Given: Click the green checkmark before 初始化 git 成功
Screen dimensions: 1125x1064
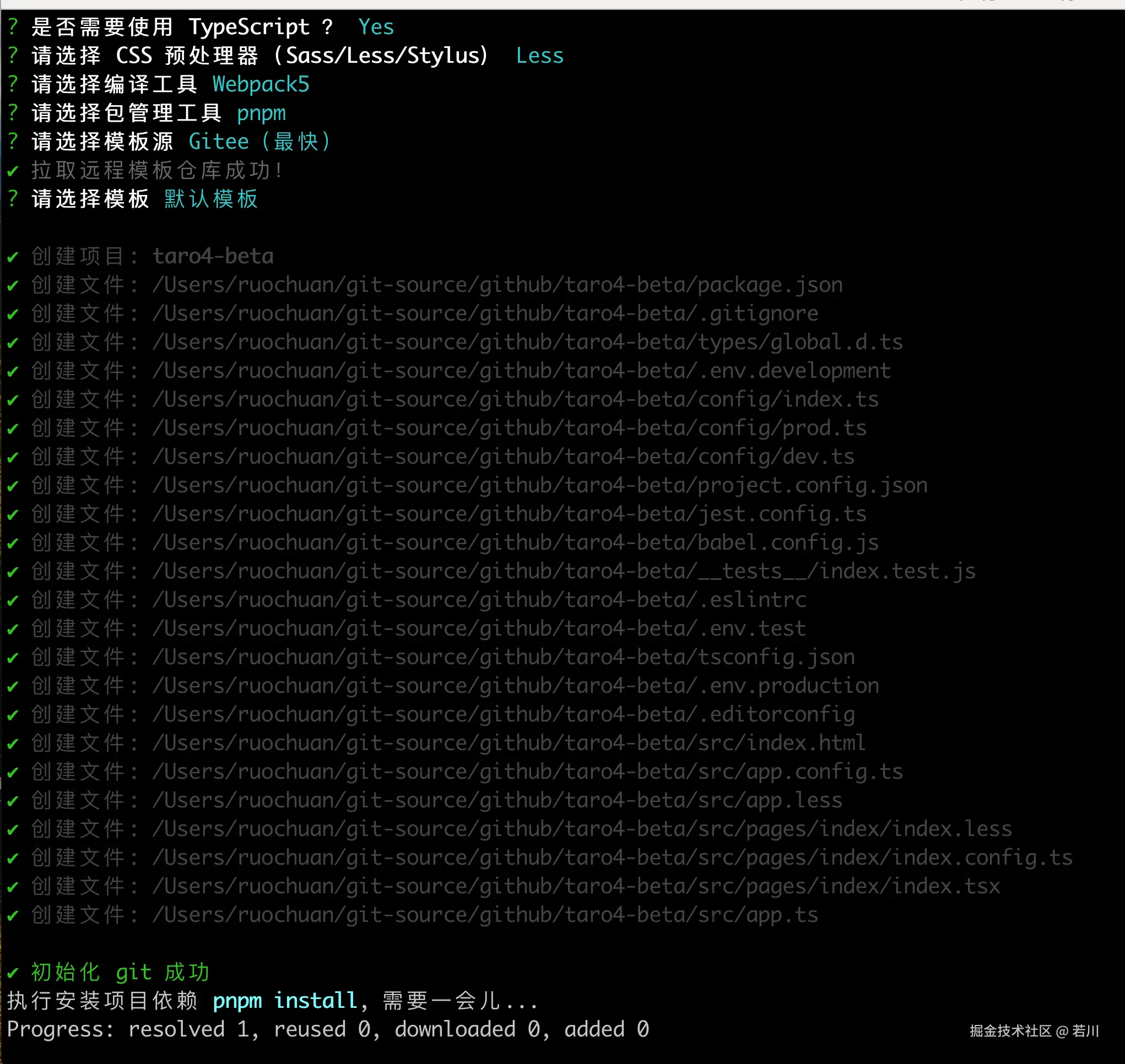Looking at the screenshot, I should point(13,973).
